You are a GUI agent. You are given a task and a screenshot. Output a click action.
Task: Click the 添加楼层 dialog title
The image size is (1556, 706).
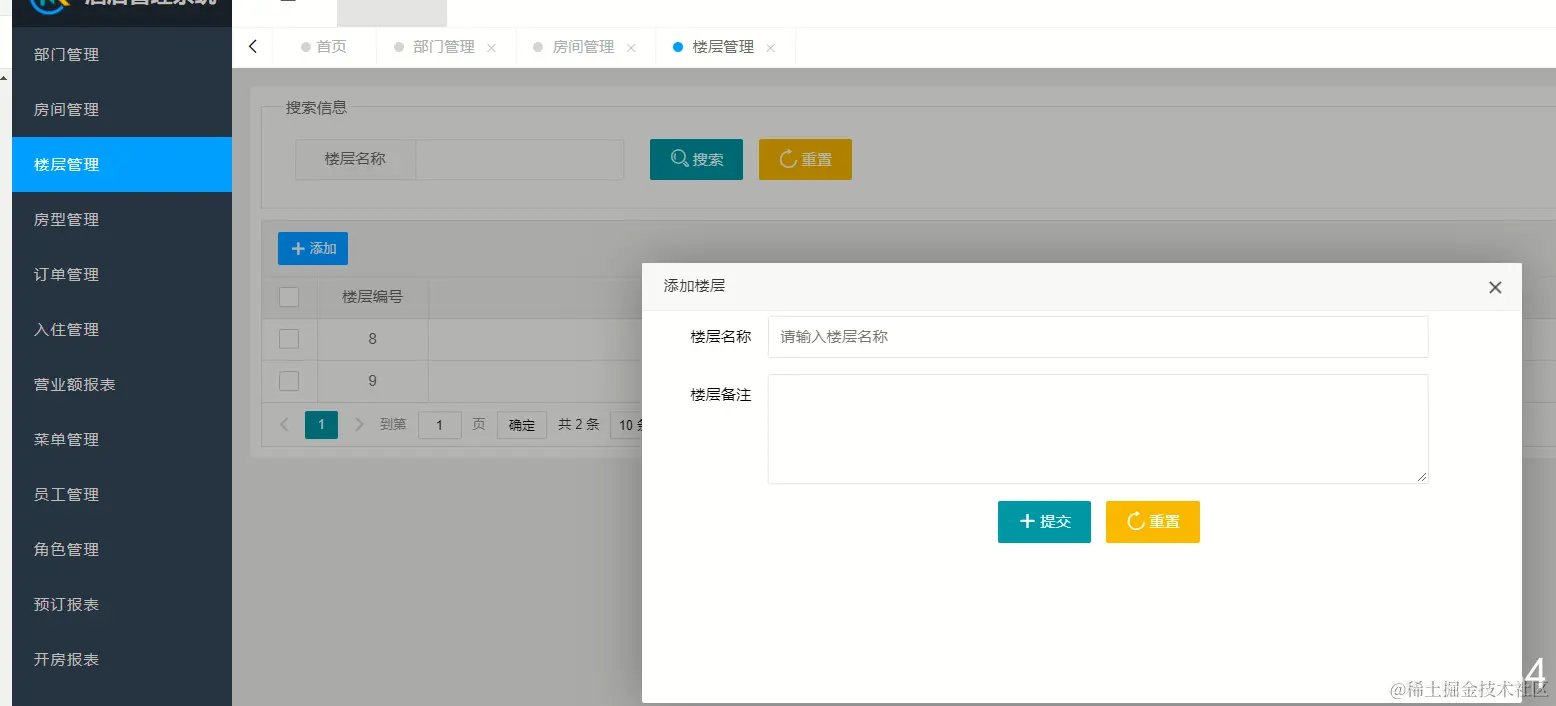694,286
